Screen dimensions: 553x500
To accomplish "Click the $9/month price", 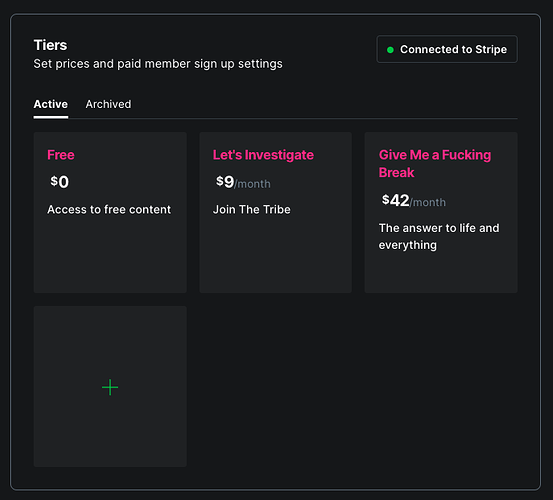I will pos(243,182).
